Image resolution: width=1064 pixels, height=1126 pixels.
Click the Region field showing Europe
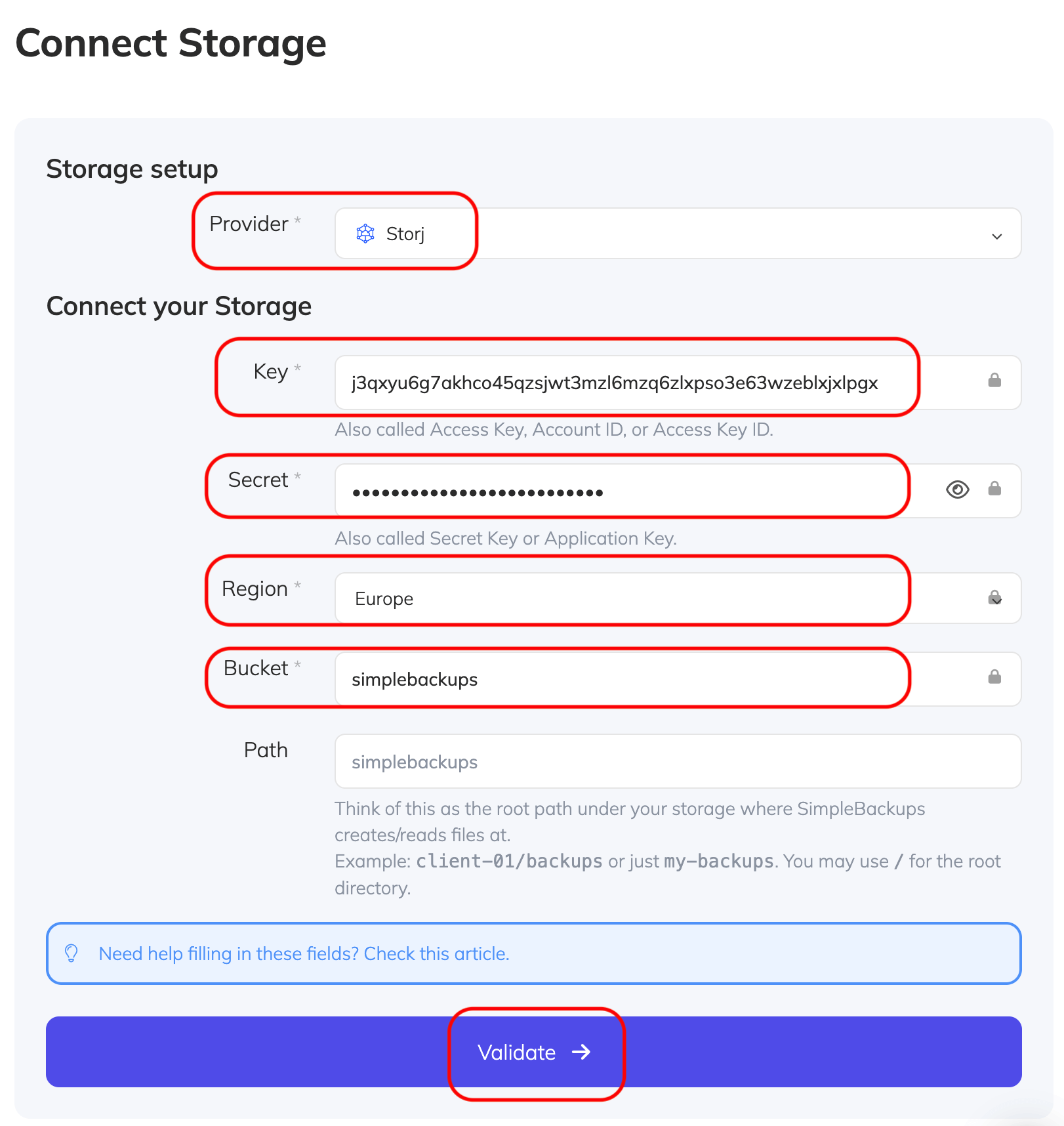[x=619, y=598]
